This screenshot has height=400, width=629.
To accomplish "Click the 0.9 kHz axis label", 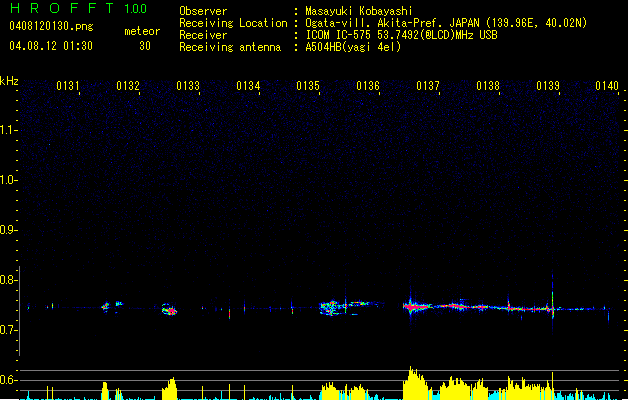I will click(x=9, y=230).
